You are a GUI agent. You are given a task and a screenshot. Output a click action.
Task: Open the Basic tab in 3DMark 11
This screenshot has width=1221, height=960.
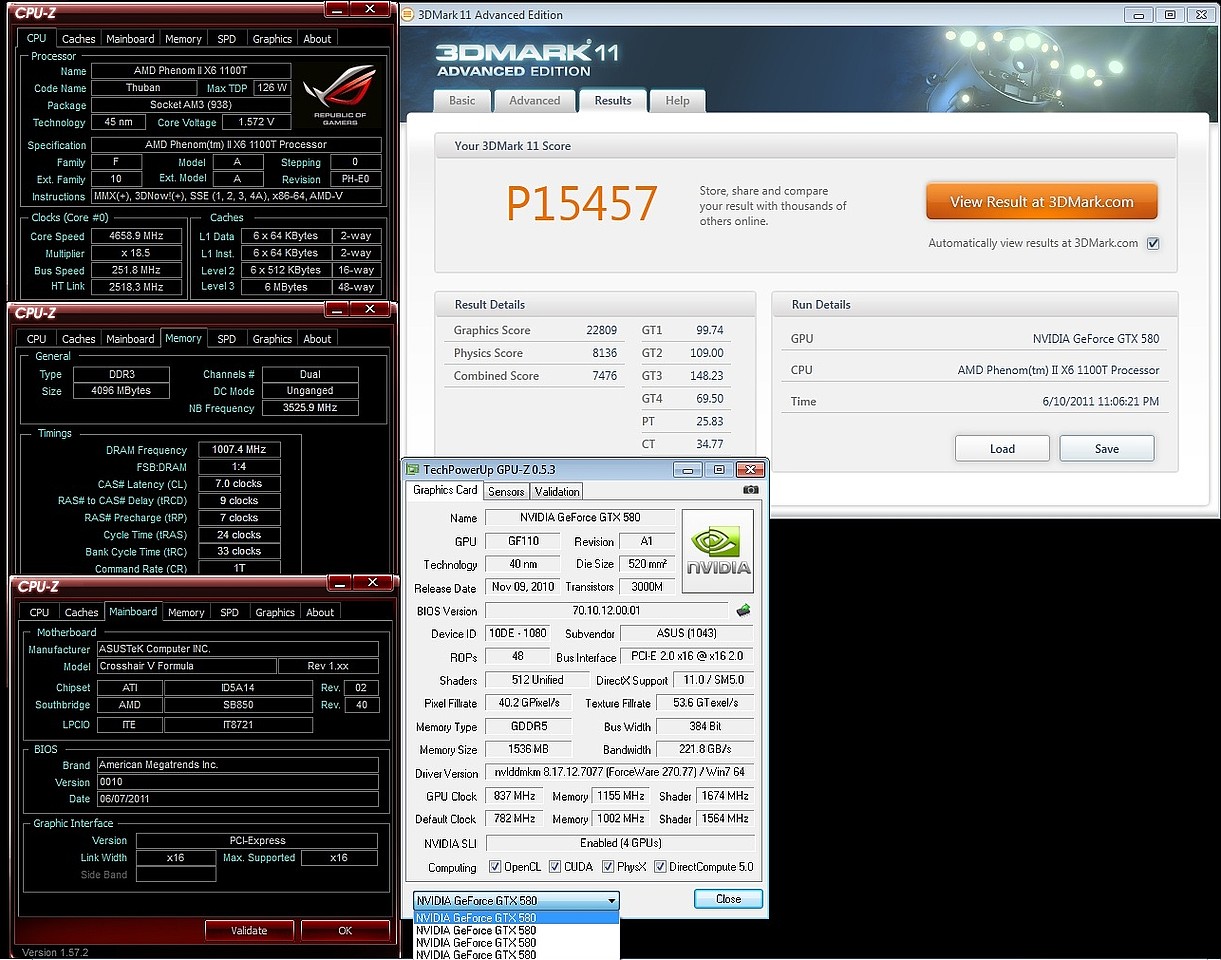(x=462, y=100)
